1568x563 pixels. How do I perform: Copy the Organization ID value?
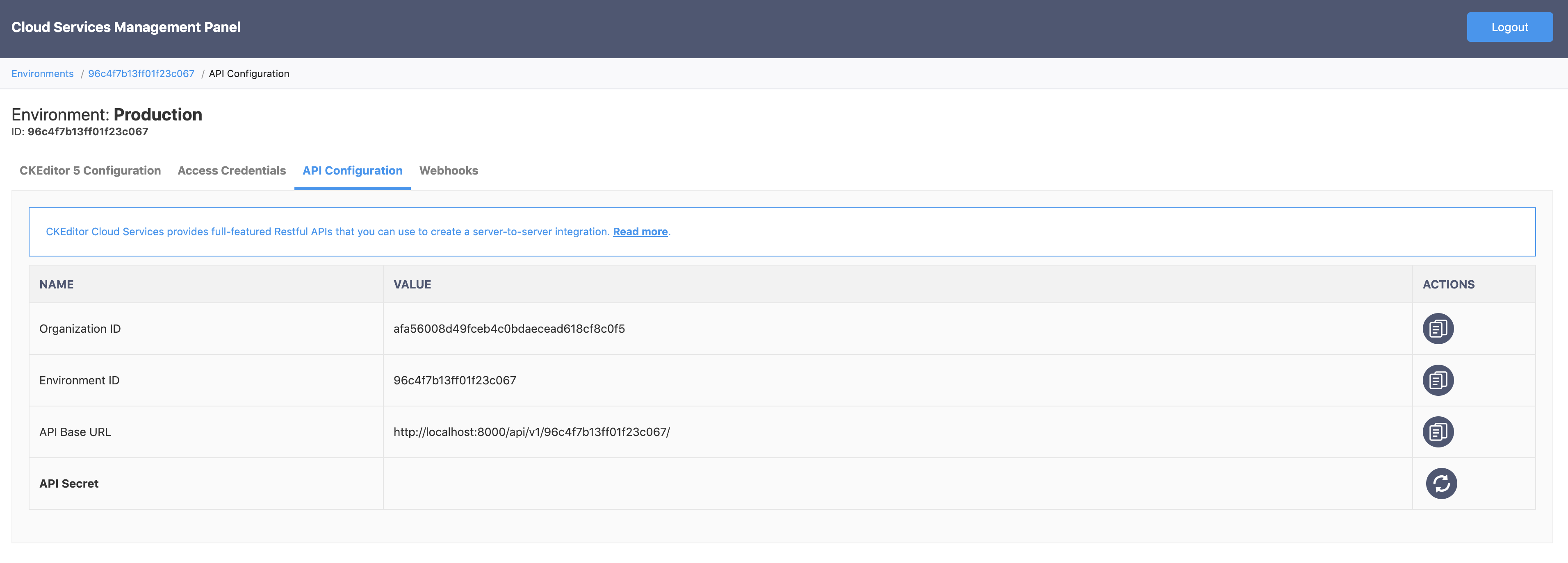click(1438, 329)
